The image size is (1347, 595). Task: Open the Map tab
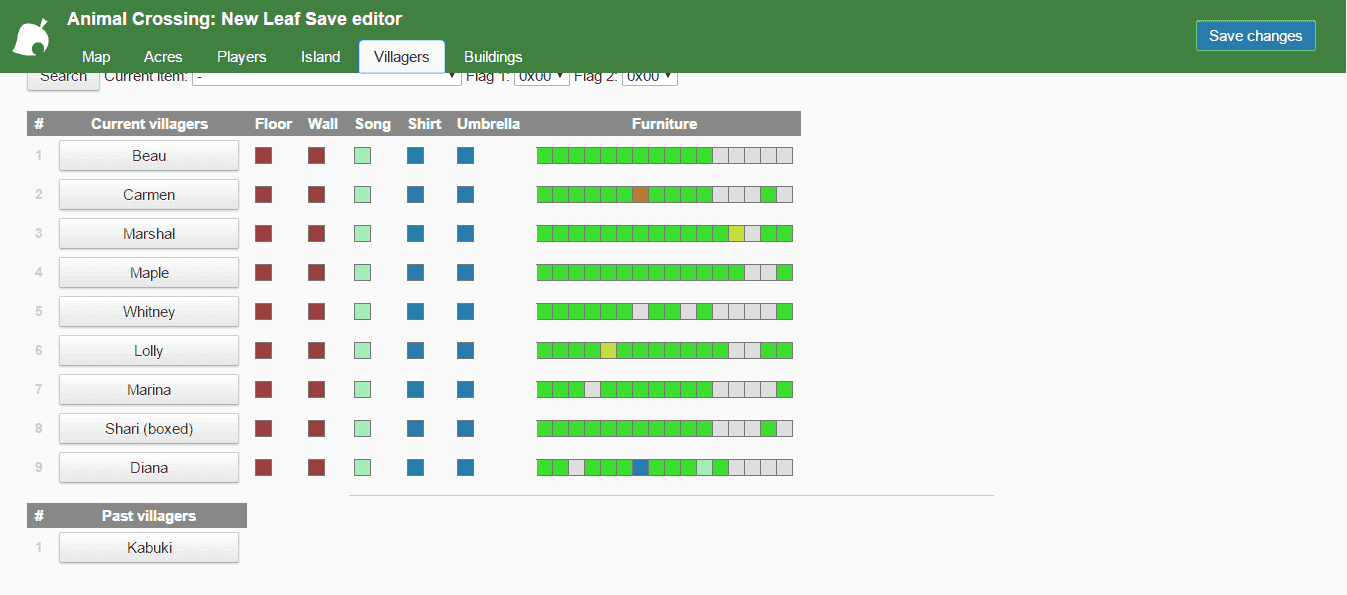point(96,57)
